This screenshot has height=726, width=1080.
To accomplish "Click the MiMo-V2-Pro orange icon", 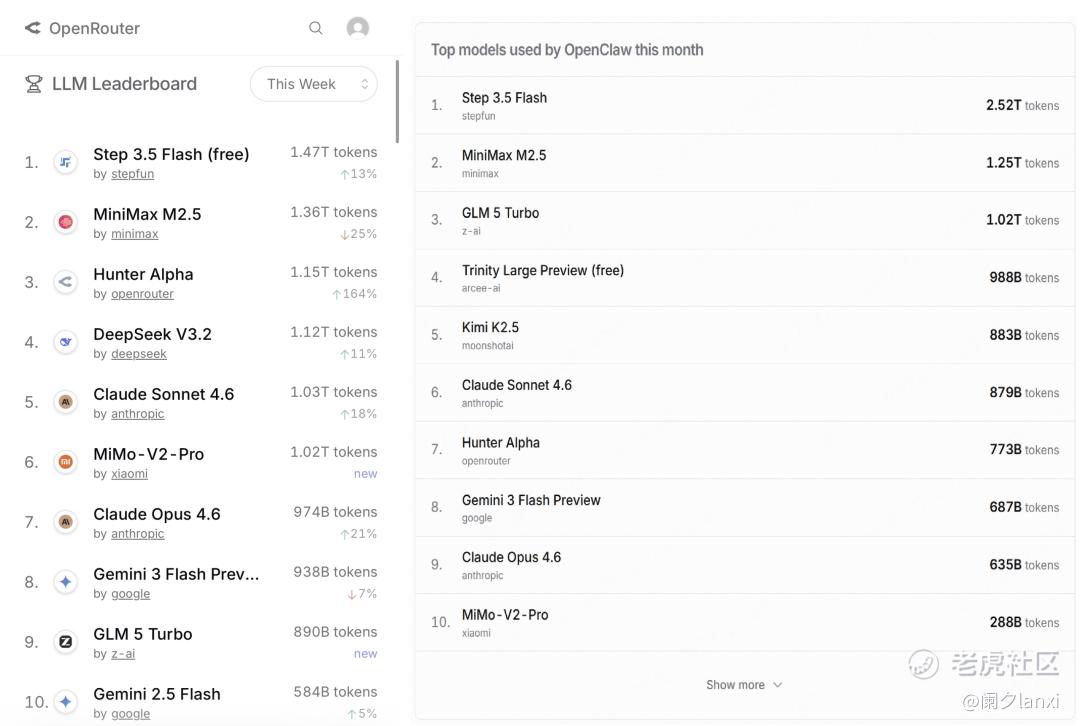I will coord(66,462).
